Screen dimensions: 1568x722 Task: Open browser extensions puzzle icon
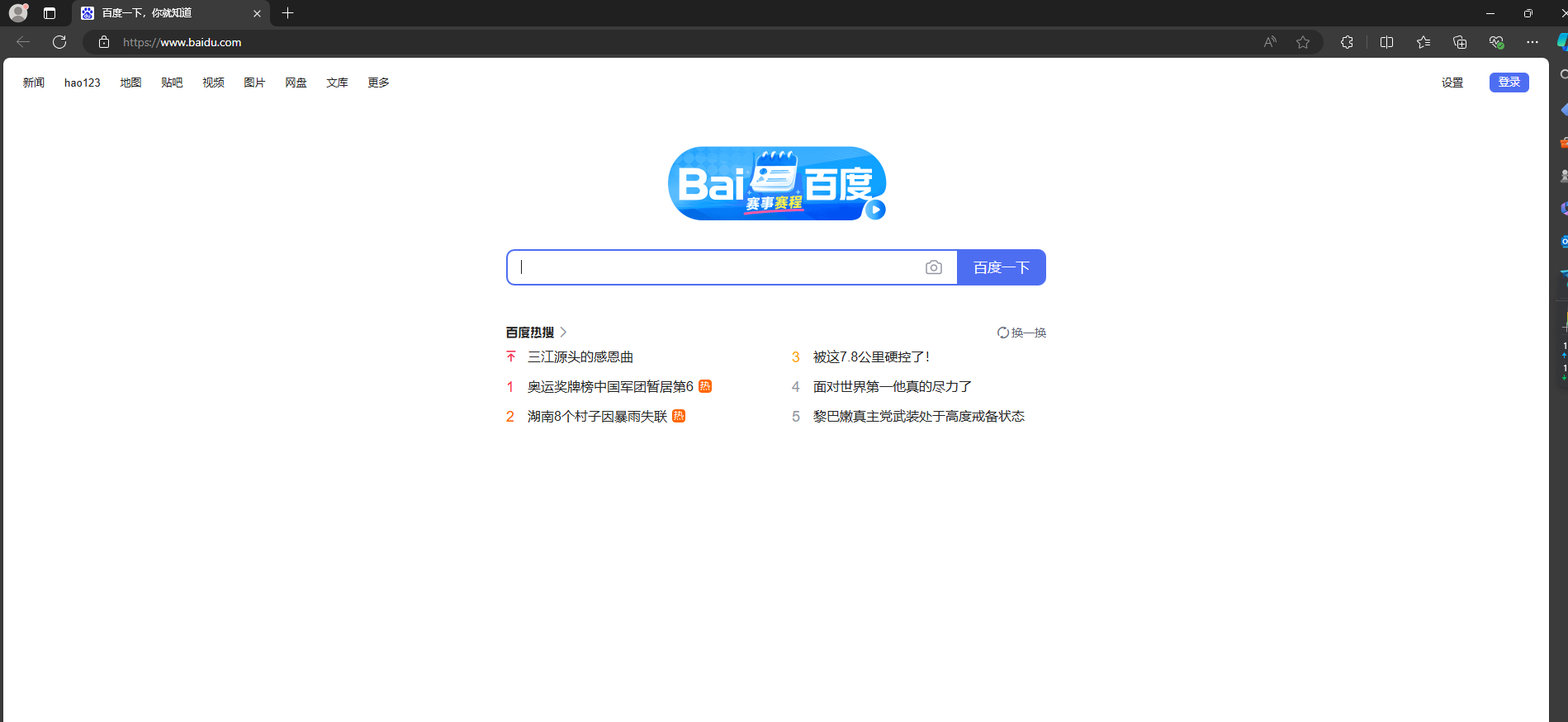click(x=1347, y=42)
